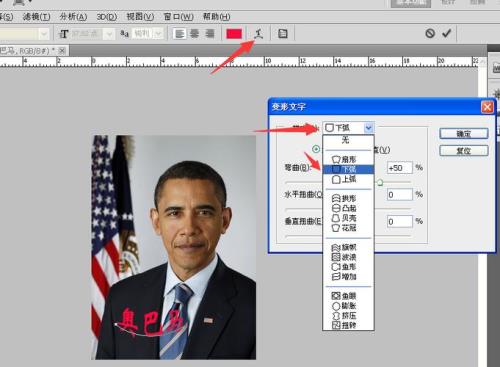Open the font size dropdown

[x=109, y=34]
